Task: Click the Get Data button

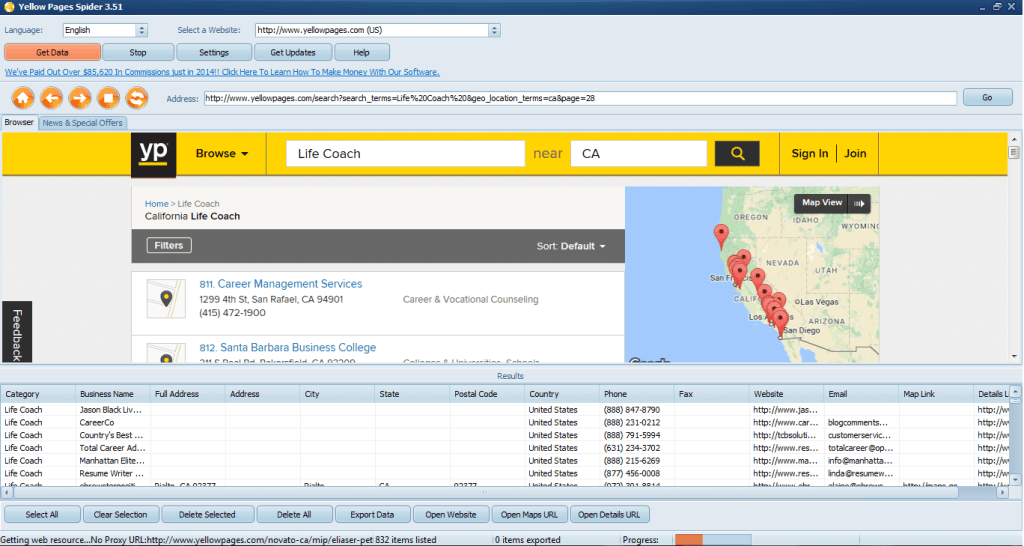Action: coord(52,52)
